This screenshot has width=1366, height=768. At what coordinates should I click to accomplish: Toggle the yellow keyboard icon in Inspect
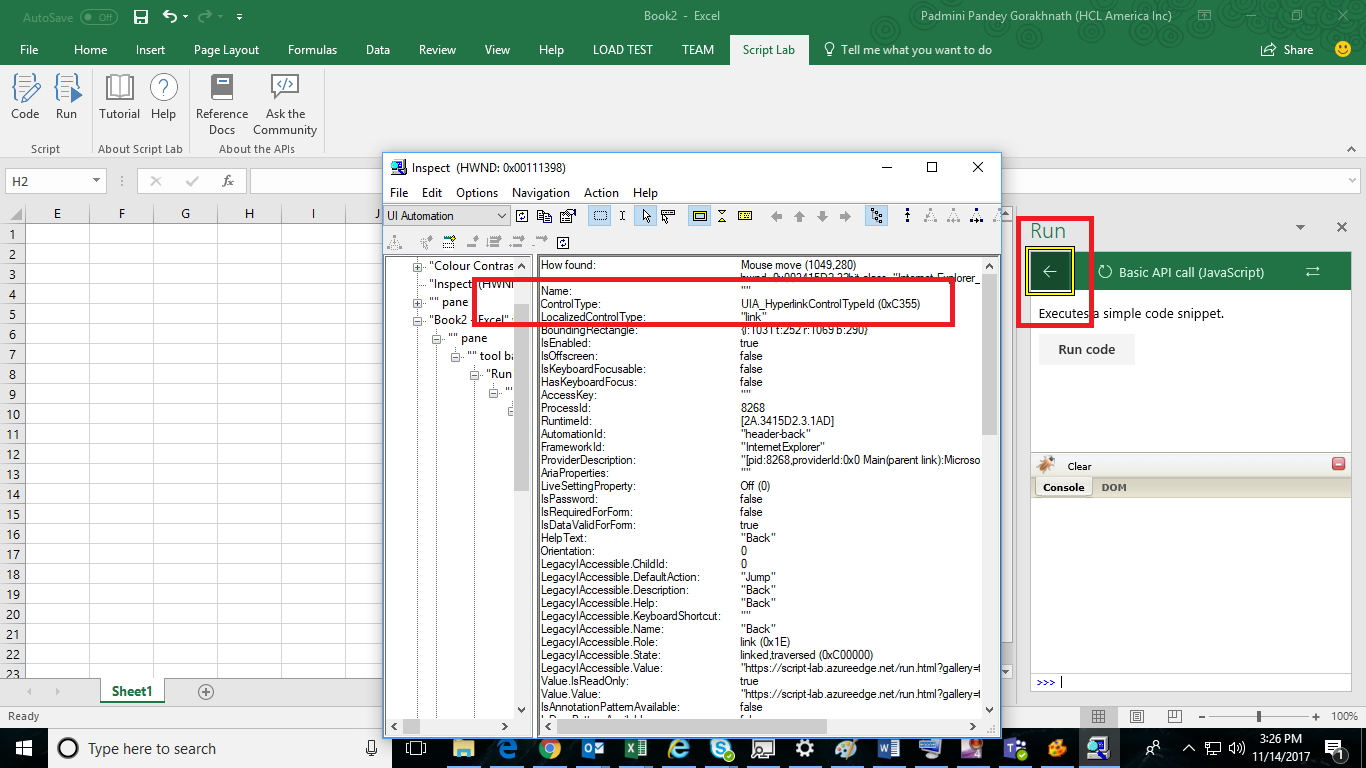click(745, 216)
